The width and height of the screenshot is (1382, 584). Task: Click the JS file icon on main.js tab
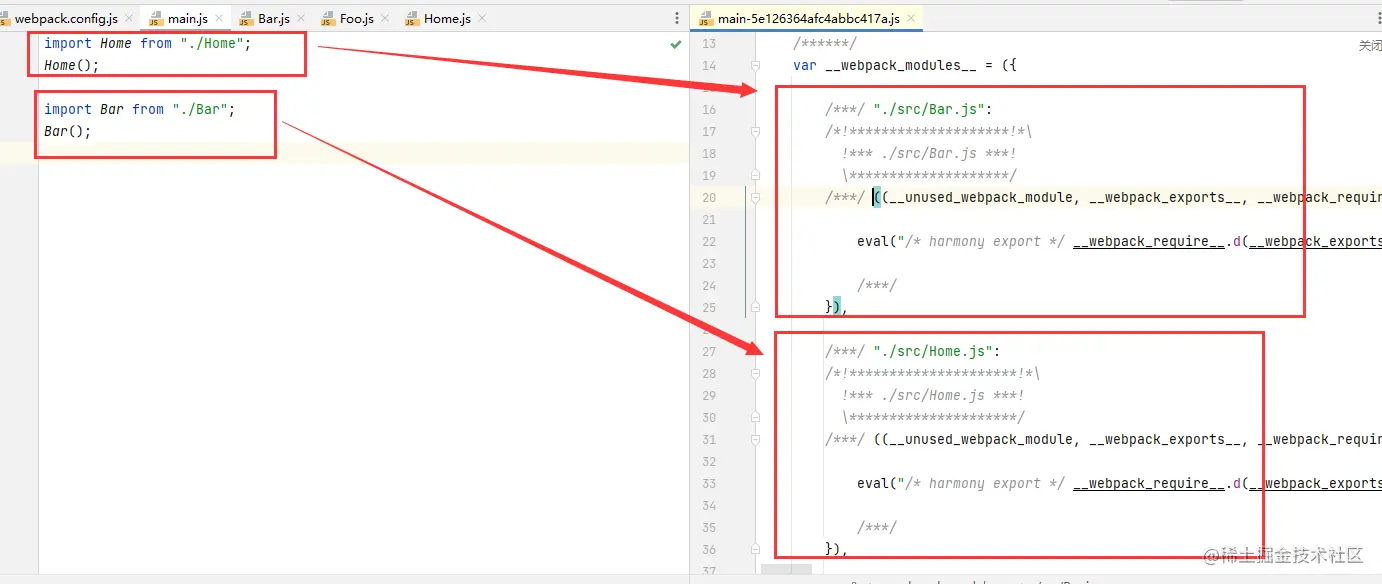(x=156, y=18)
